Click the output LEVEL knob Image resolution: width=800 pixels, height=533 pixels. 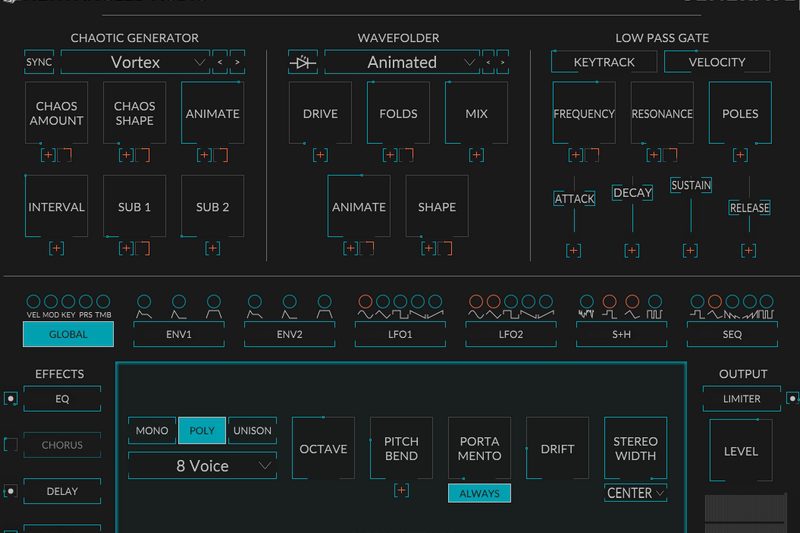point(741,451)
